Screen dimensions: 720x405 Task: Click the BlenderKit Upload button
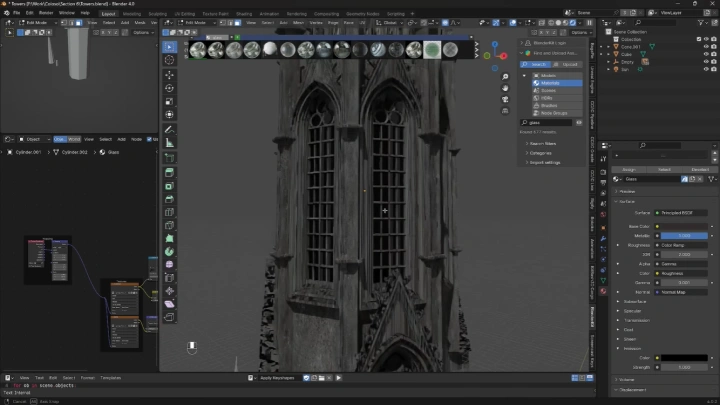coord(567,64)
